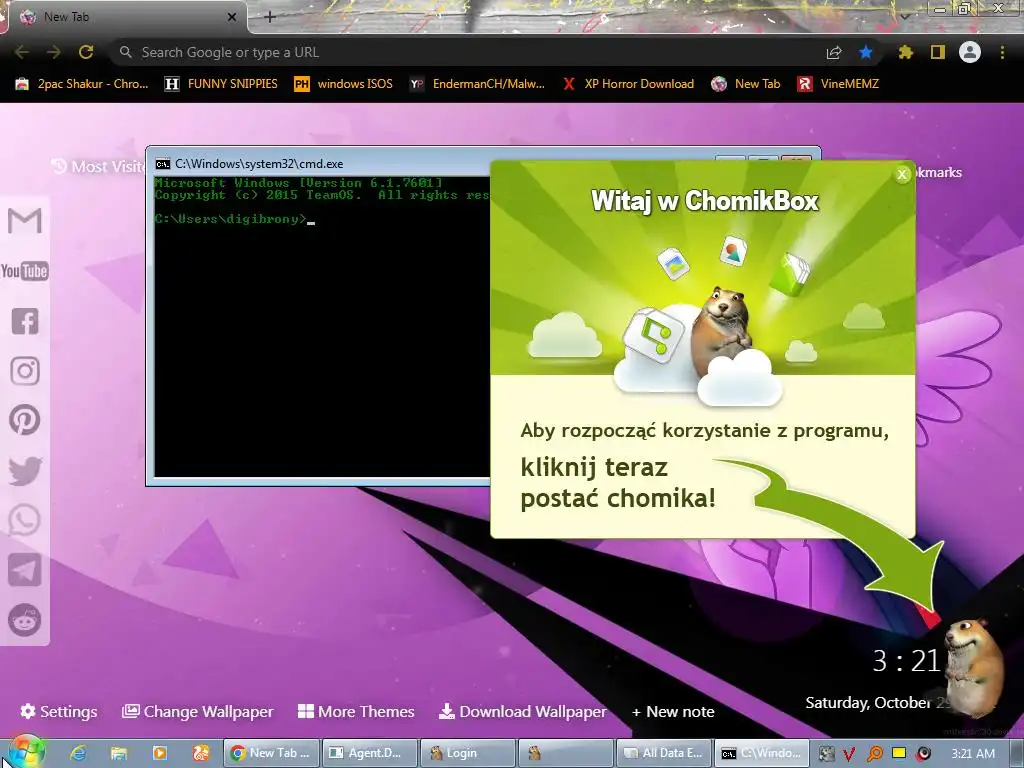1024x768 pixels.
Task: Open the Reddit icon in the sidebar
Action: [x=25, y=620]
